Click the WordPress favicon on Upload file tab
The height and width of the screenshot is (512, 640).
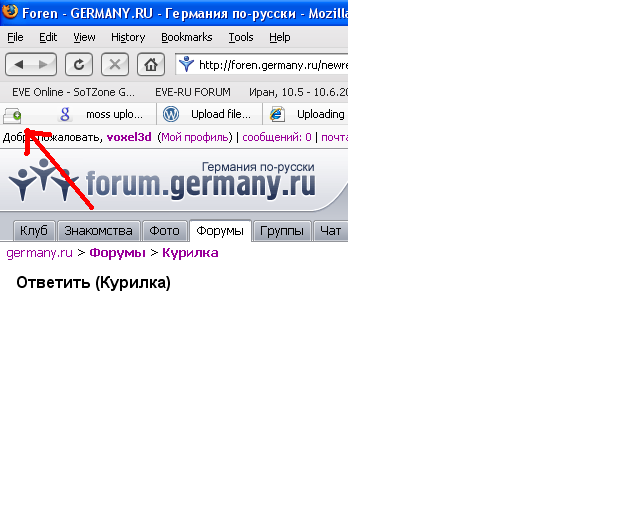[171, 114]
